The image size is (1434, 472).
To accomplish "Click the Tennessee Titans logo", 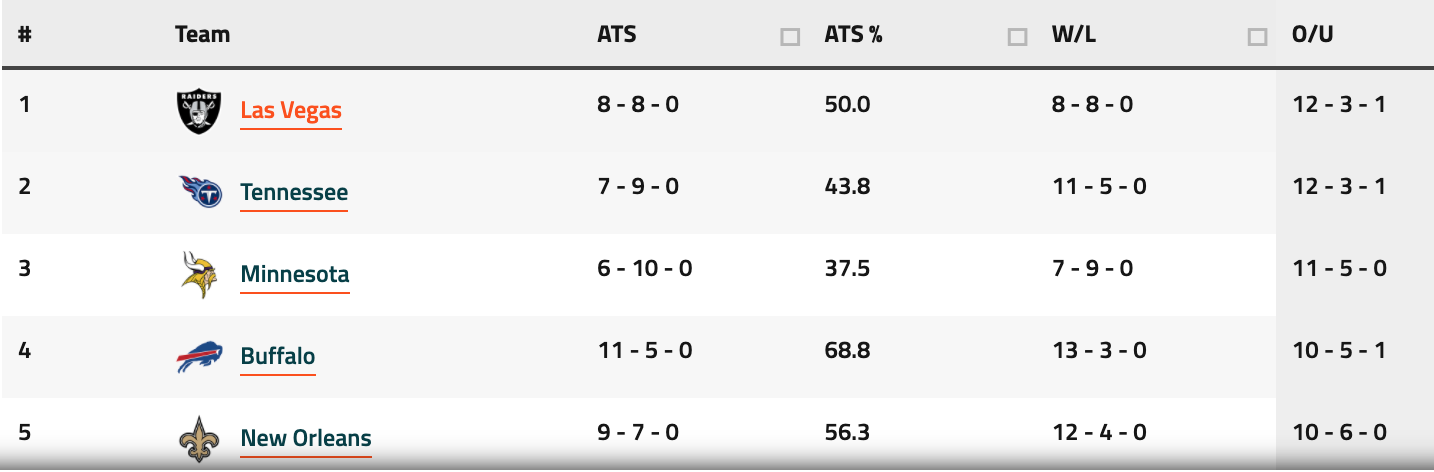I will (200, 192).
